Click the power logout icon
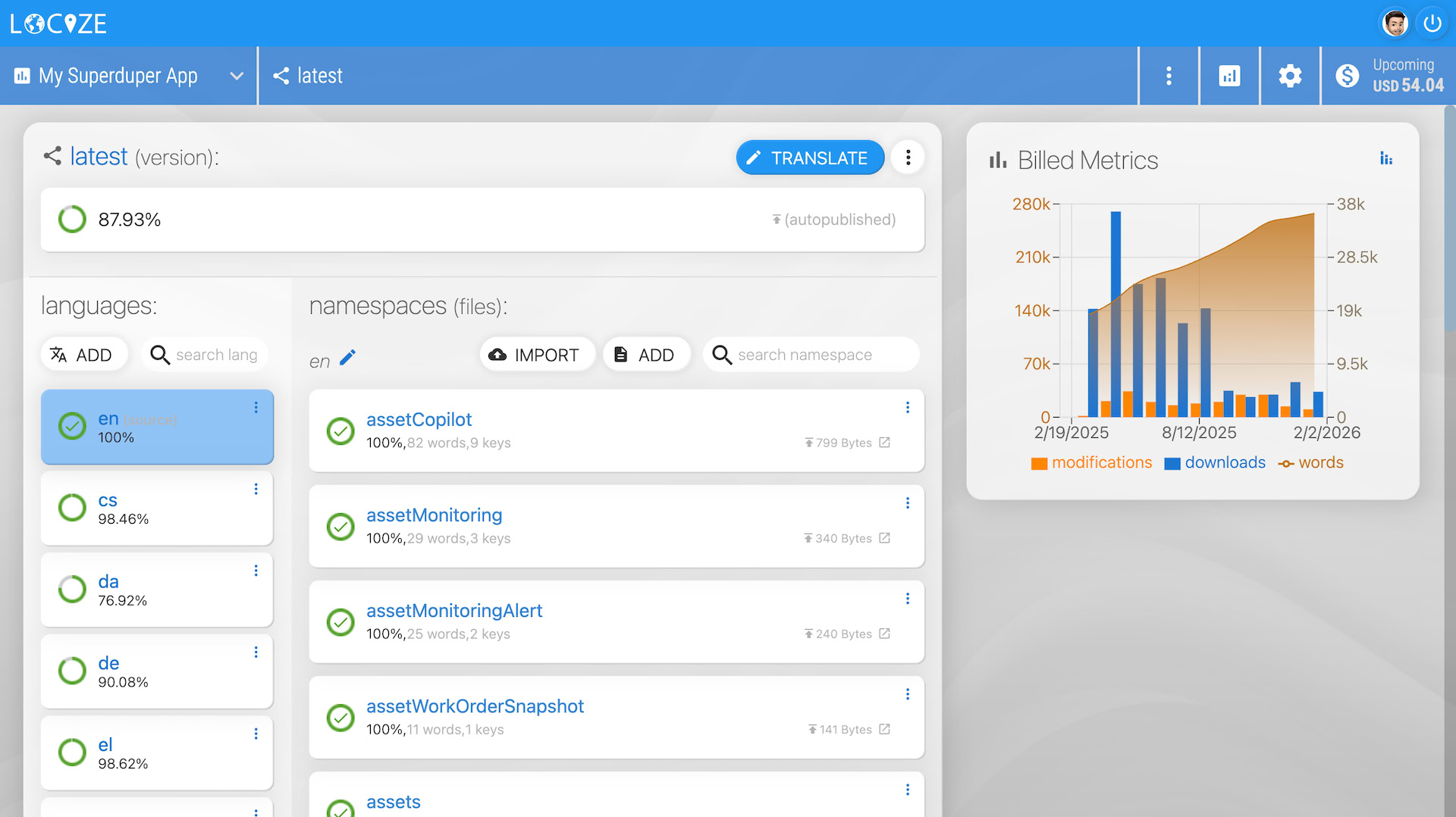This screenshot has width=1456, height=817. point(1432,23)
